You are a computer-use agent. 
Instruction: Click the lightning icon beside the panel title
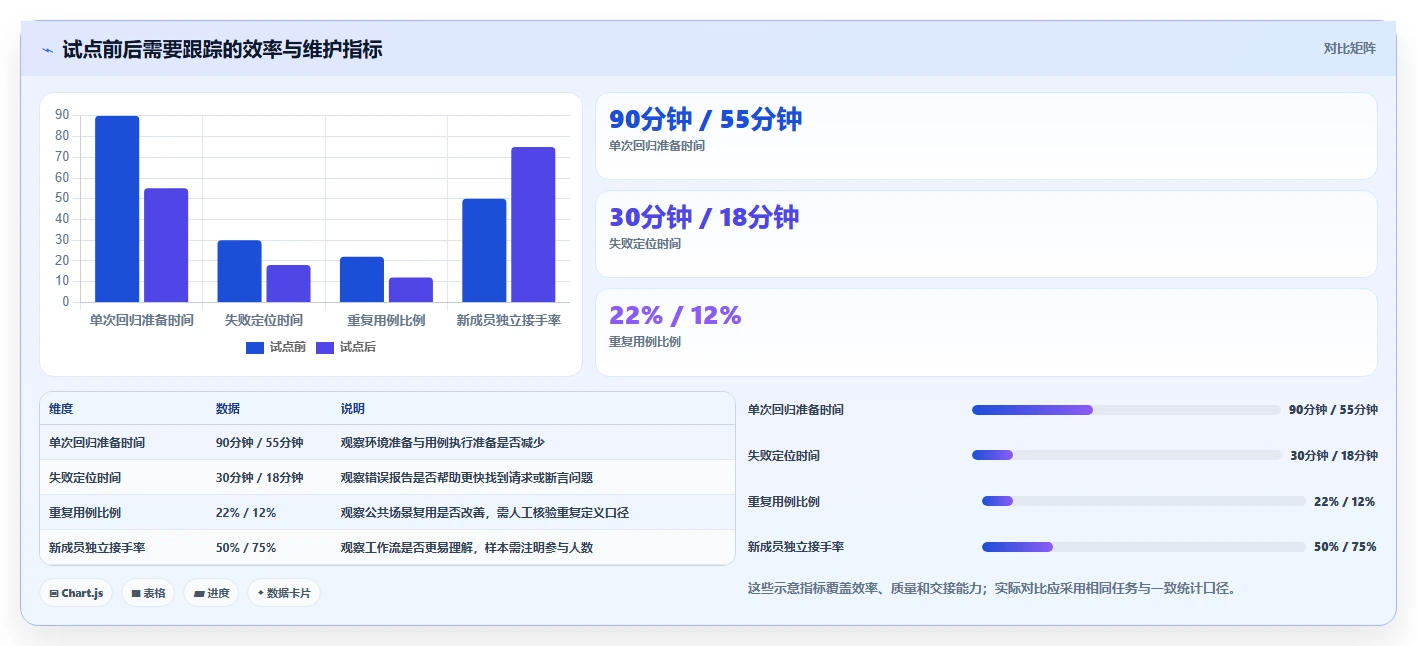tap(47, 49)
